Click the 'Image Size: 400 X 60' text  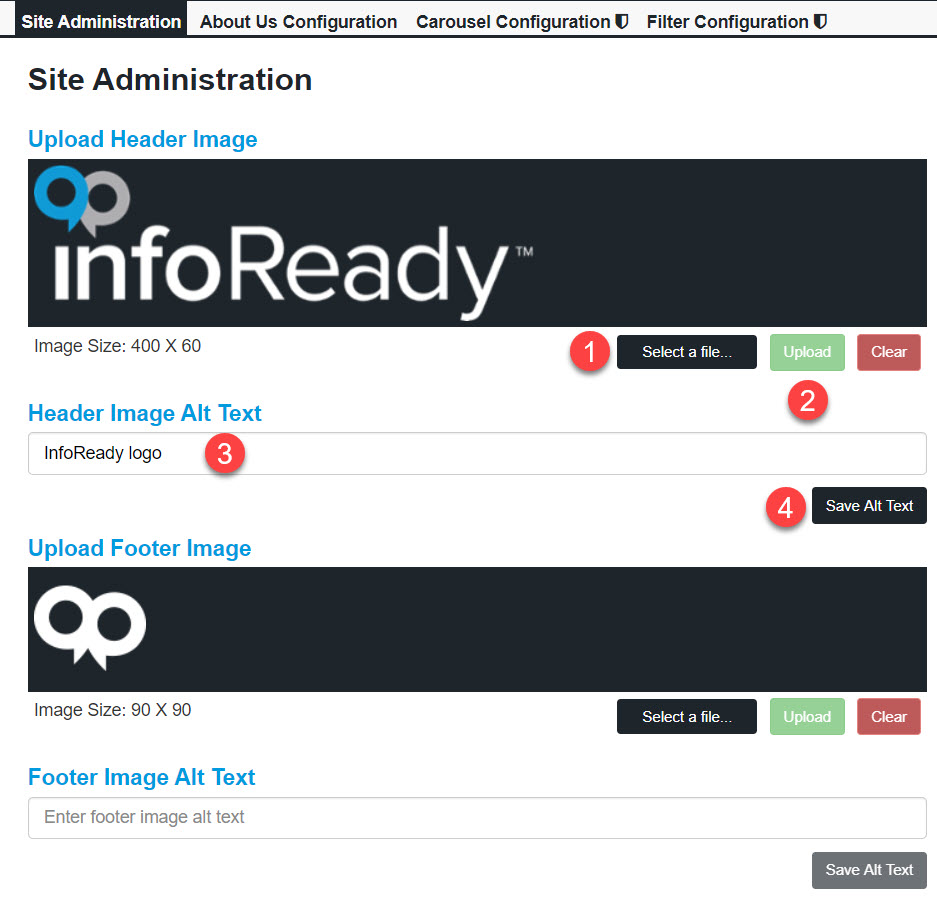118,346
